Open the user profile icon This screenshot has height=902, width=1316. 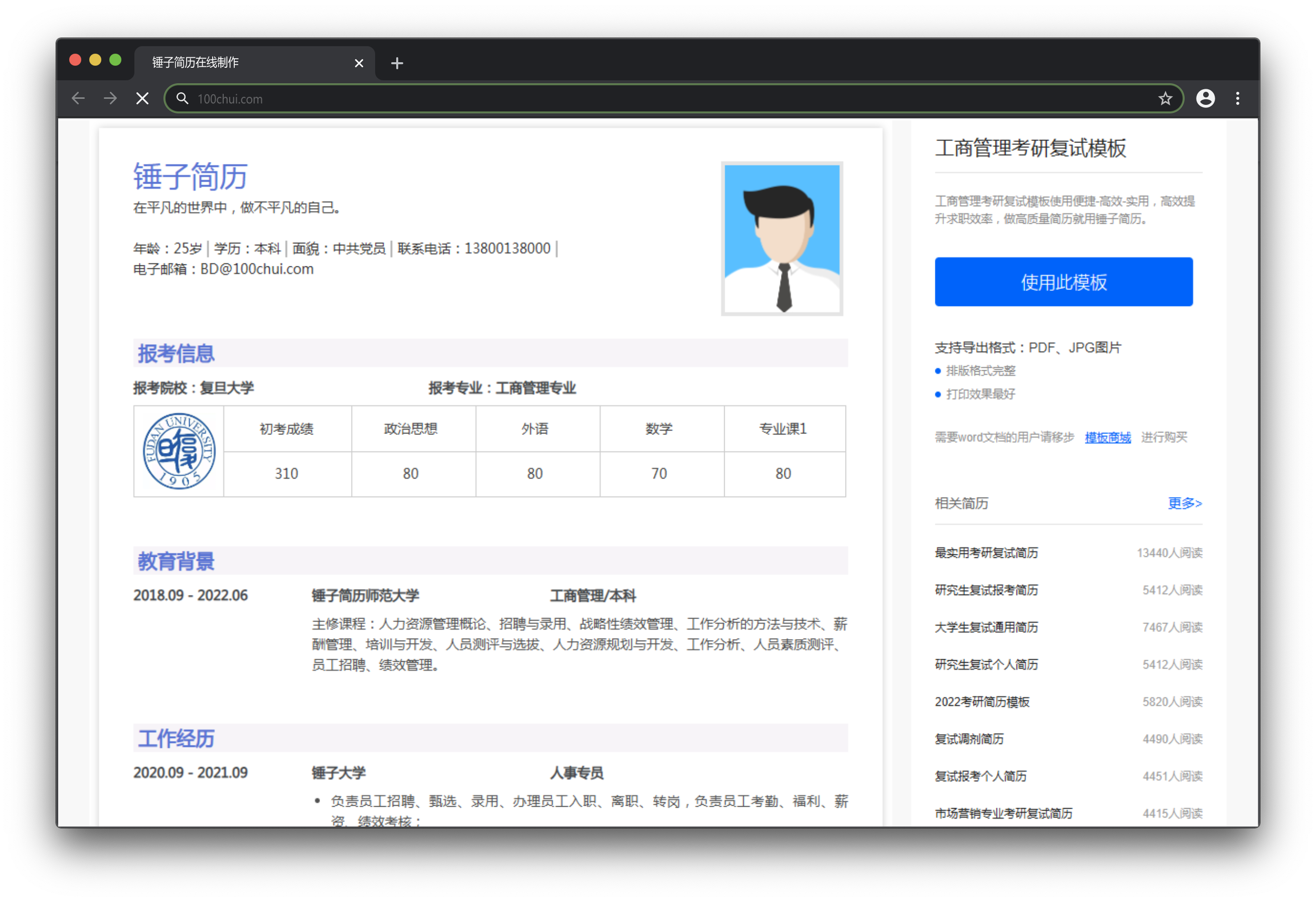pos(1205,99)
